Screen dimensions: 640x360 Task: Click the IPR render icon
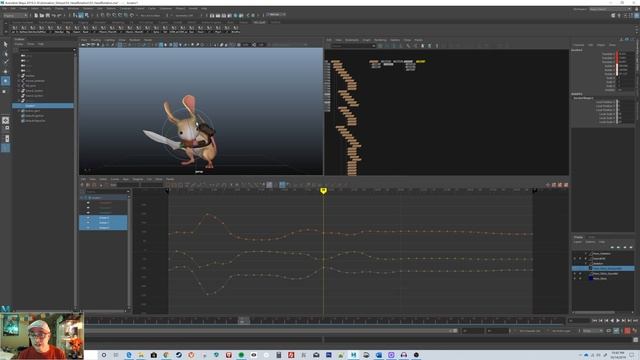pyautogui.click(x=224, y=16)
